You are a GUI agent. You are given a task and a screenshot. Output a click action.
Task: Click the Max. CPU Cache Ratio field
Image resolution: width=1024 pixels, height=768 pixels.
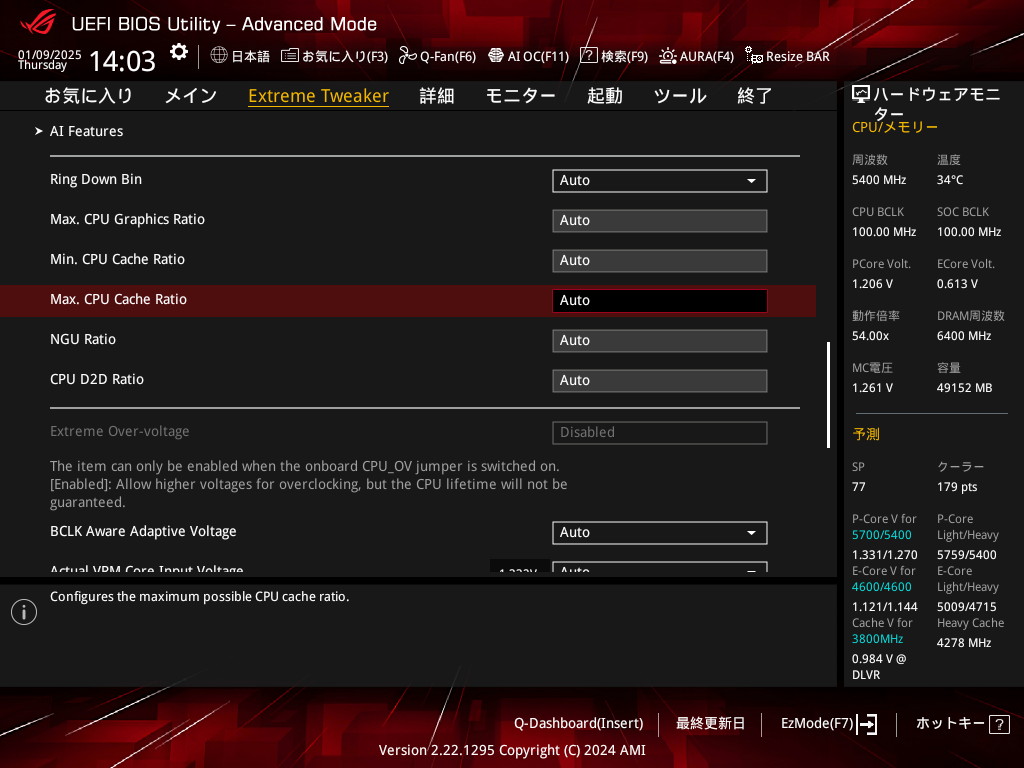pos(659,300)
